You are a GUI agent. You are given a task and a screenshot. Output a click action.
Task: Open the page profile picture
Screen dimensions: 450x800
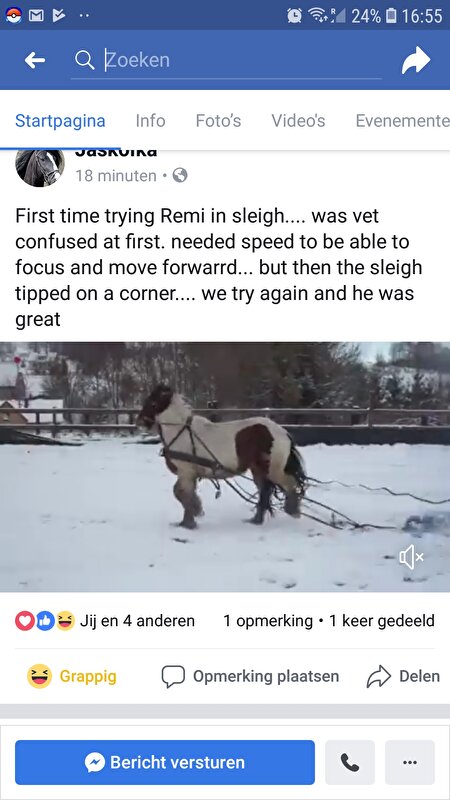tap(40, 167)
